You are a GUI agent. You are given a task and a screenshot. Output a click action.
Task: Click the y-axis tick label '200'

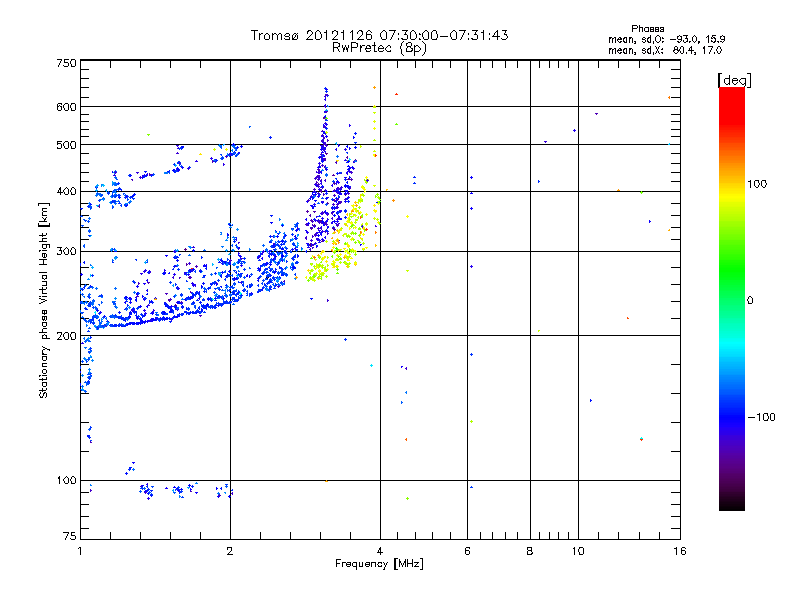[66, 336]
